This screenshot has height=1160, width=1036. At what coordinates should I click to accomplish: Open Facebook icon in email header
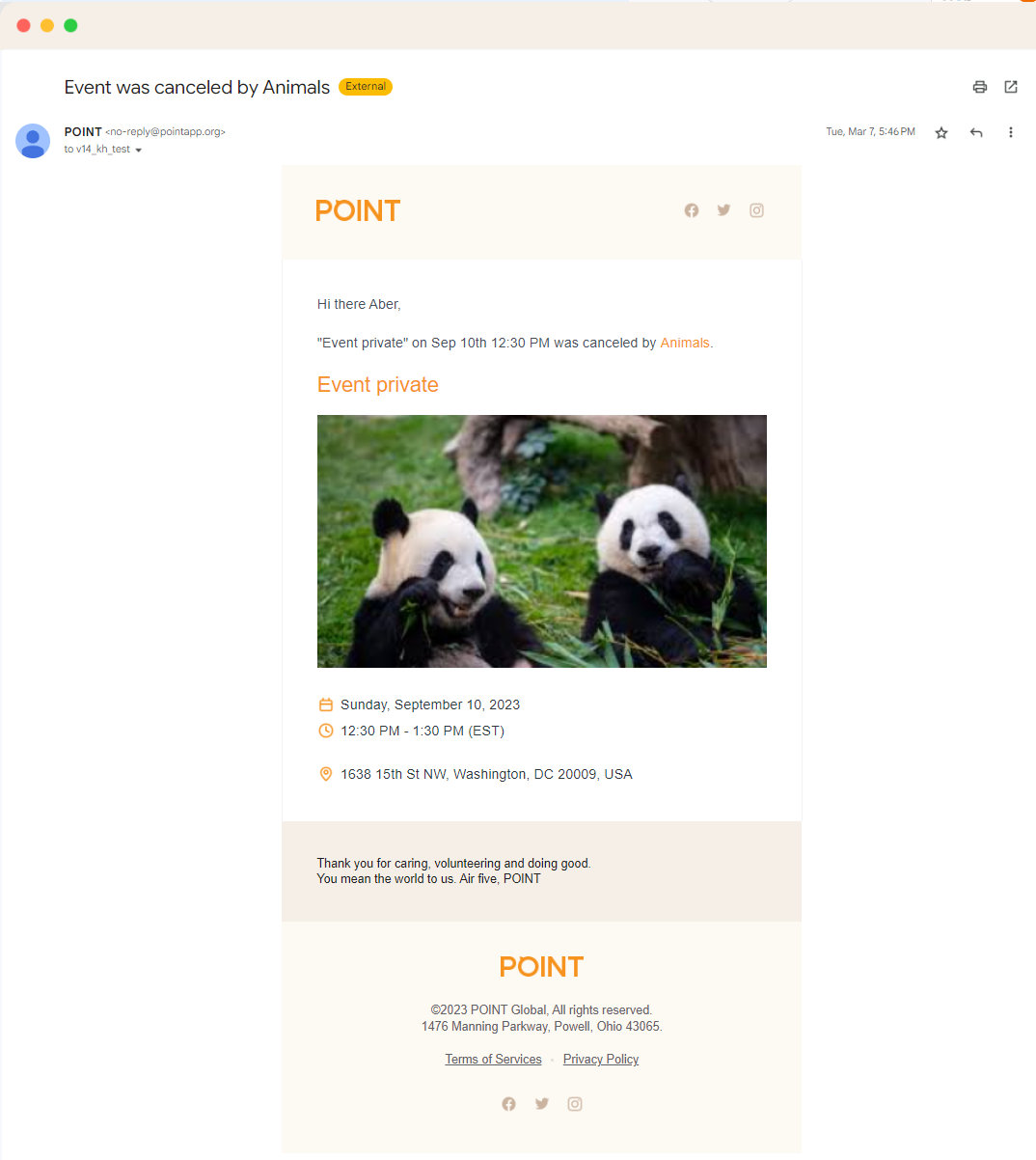692,210
